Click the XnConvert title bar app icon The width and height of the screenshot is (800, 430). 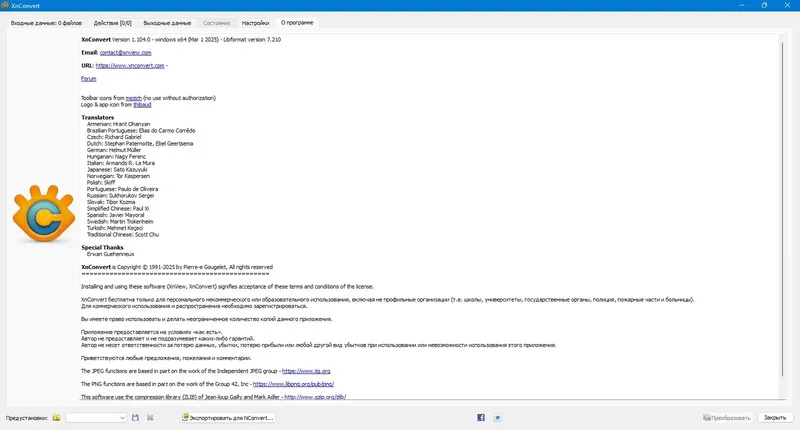click(5, 6)
